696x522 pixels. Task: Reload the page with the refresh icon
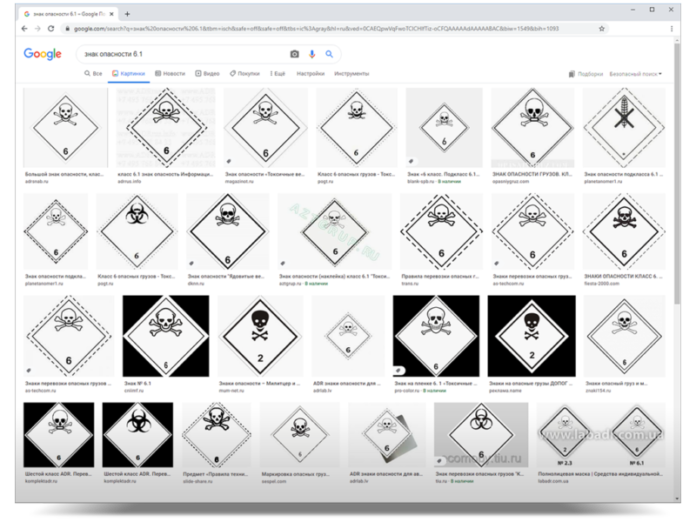[52, 29]
